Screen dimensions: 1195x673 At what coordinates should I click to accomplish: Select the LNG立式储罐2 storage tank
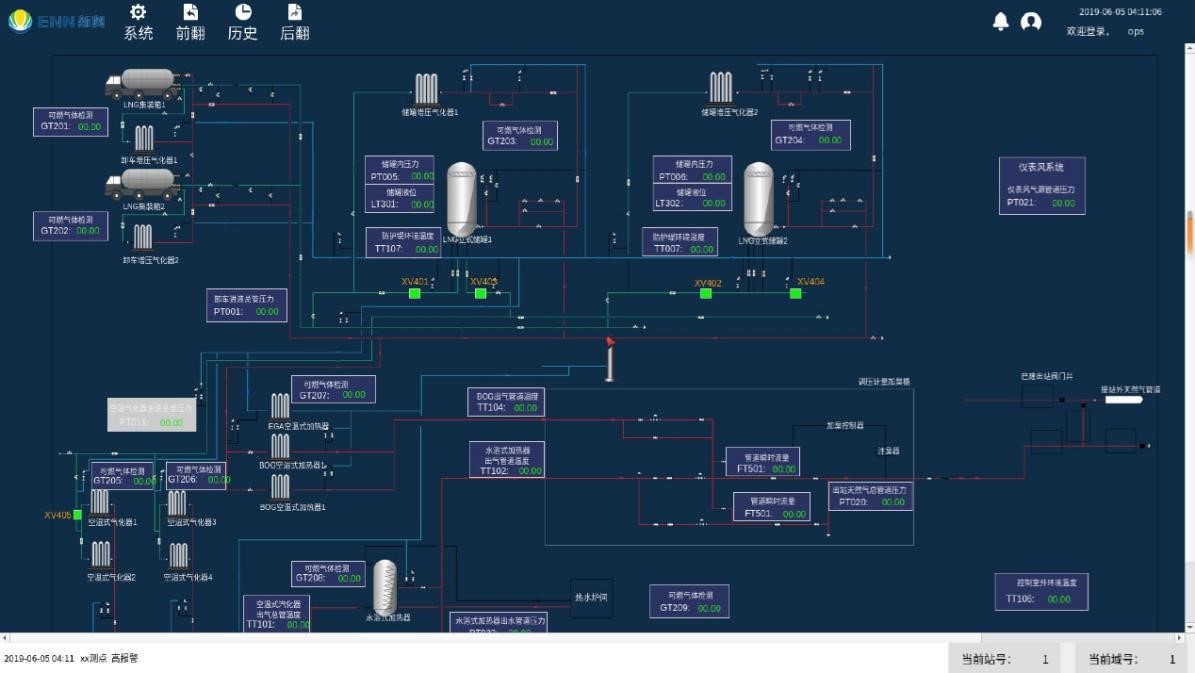[759, 199]
